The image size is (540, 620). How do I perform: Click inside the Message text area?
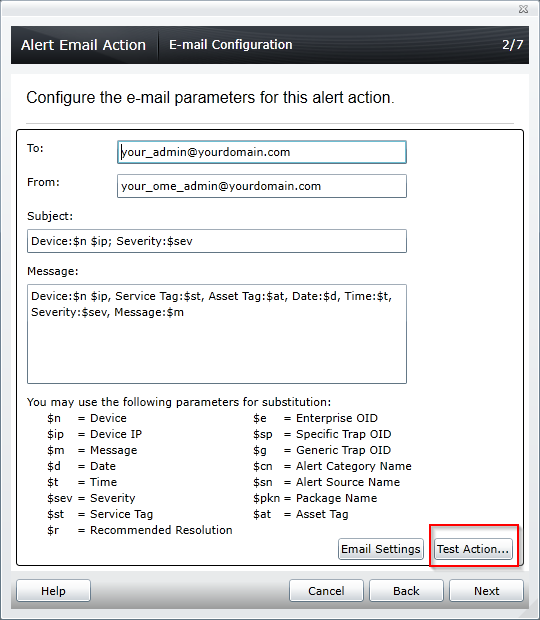point(217,334)
